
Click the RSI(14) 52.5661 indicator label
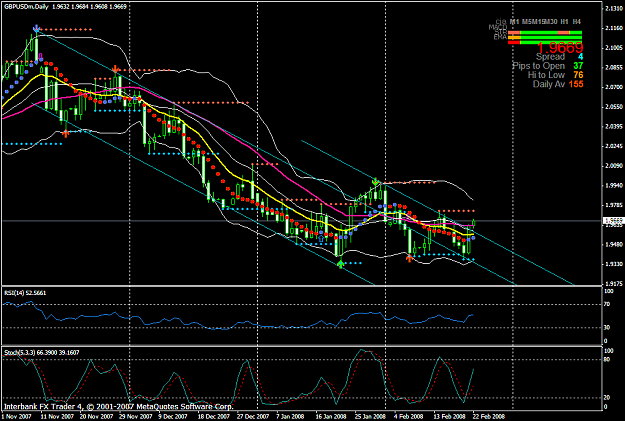(x=25, y=293)
